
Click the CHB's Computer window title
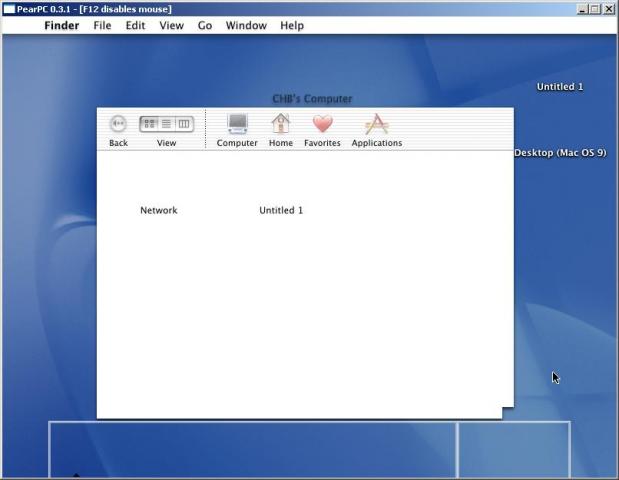click(312, 99)
